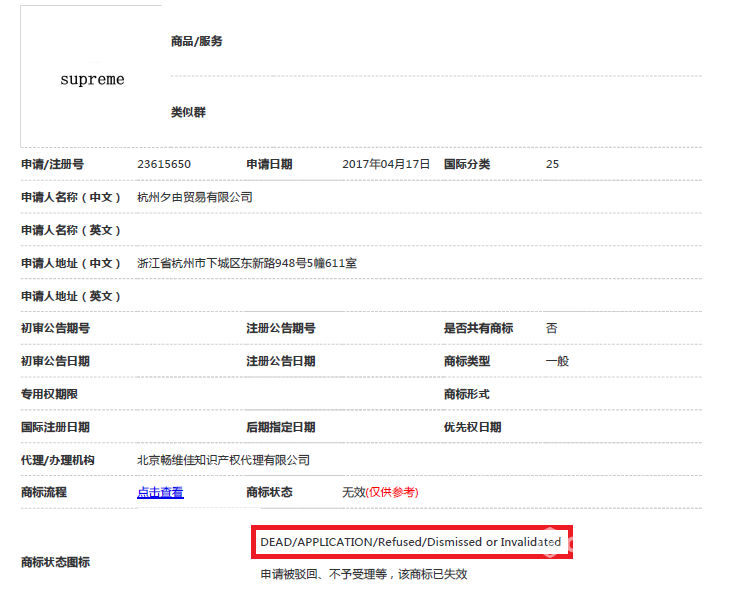Click the 申请人地址（中文） label
The width and height of the screenshot is (741, 599).
tap(71, 263)
